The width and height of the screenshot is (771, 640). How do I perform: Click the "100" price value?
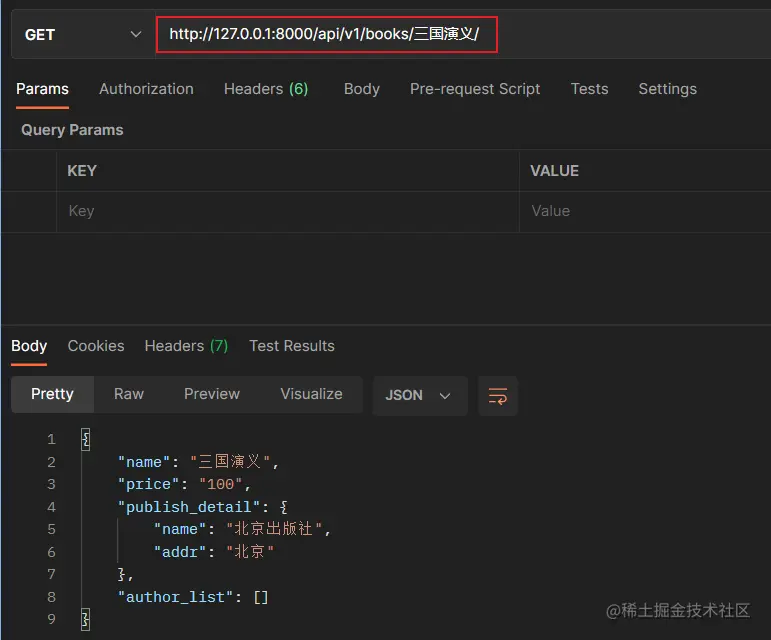221,484
